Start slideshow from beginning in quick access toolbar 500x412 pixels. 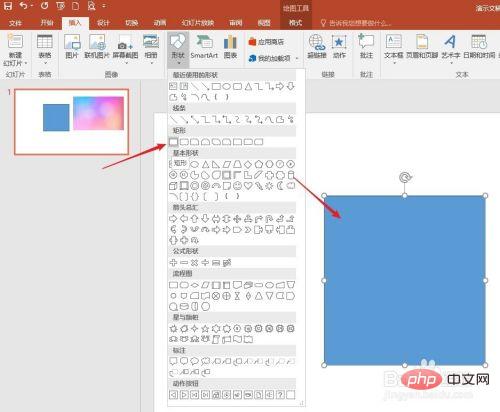point(60,6)
